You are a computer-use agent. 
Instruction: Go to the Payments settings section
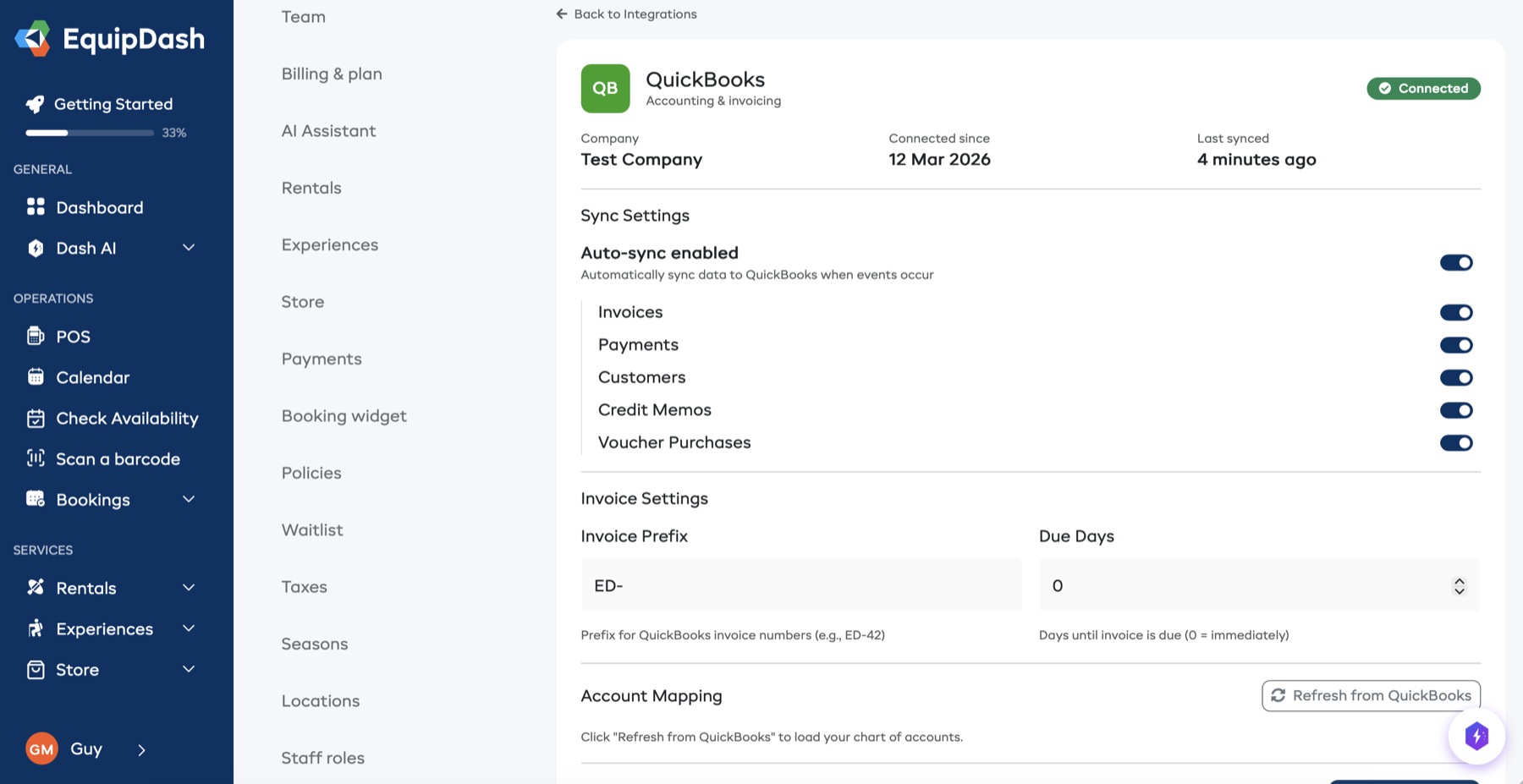(322, 359)
